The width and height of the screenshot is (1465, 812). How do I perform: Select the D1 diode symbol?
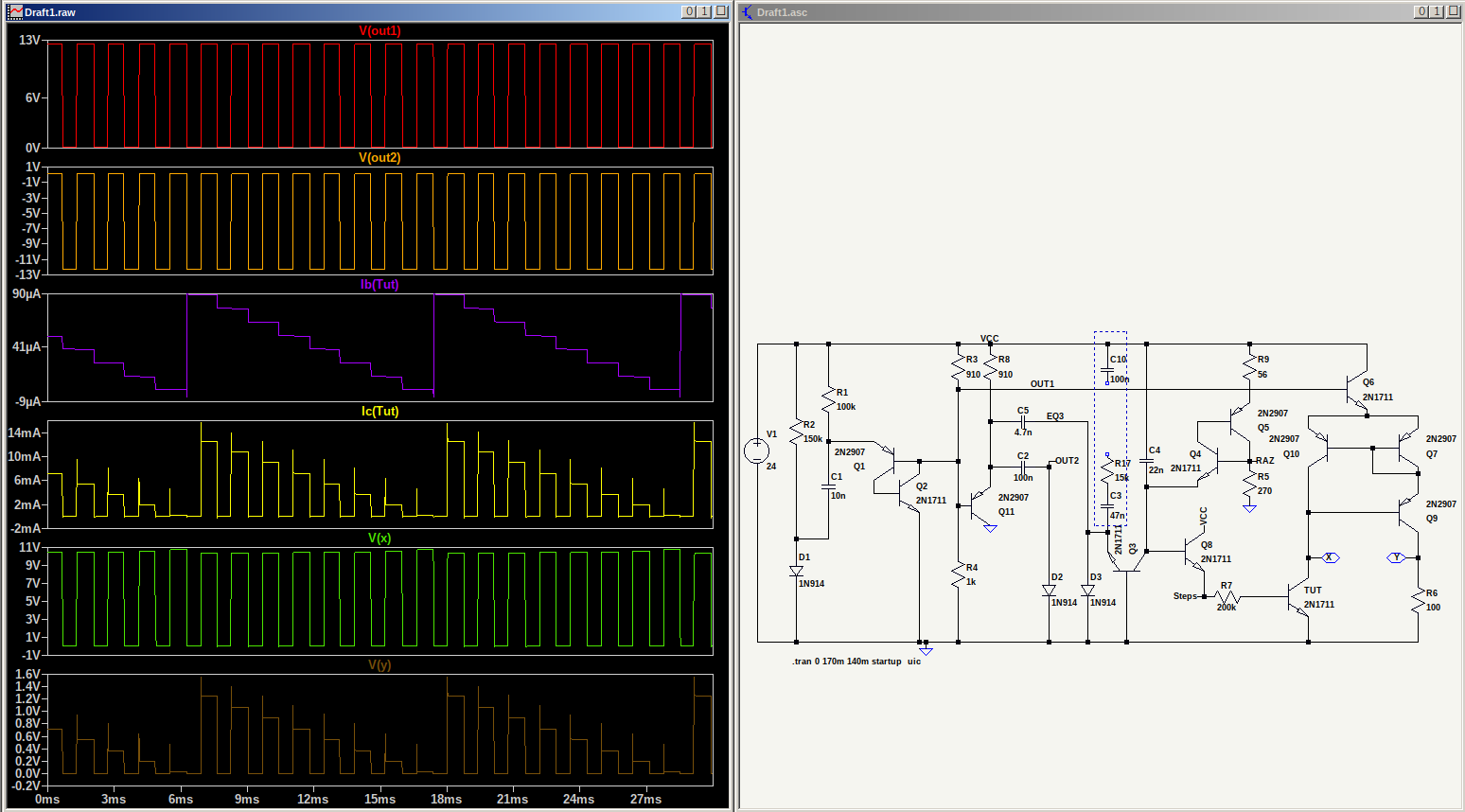point(797,571)
